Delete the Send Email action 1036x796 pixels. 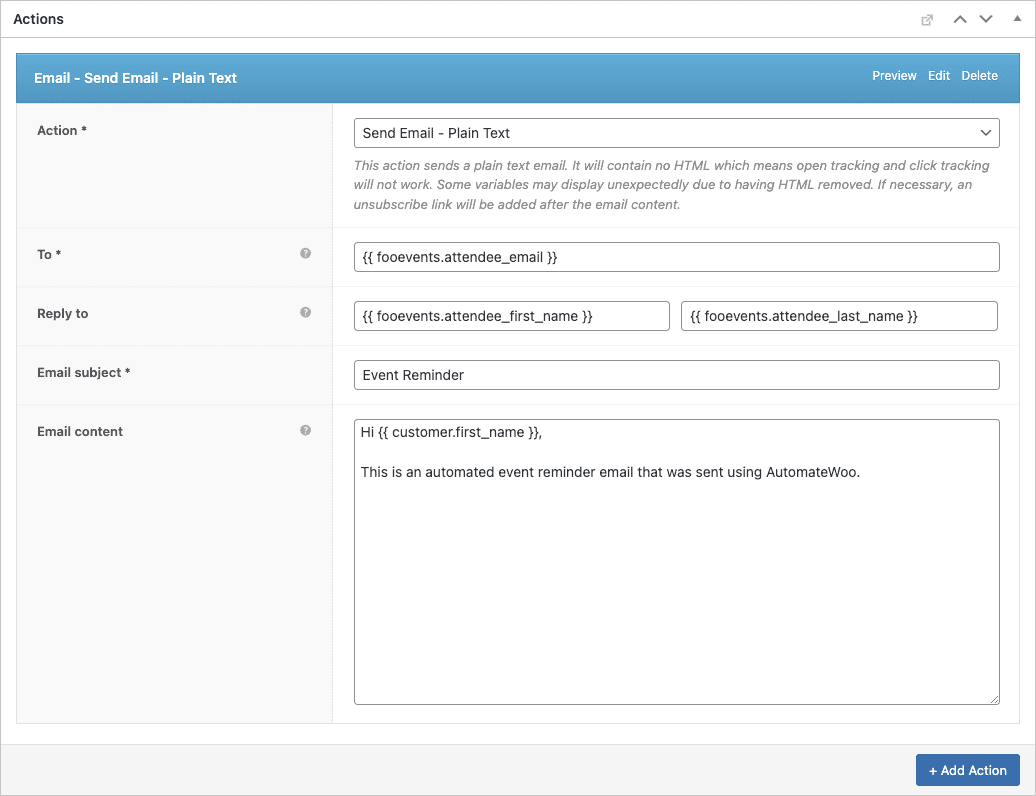[x=979, y=75]
